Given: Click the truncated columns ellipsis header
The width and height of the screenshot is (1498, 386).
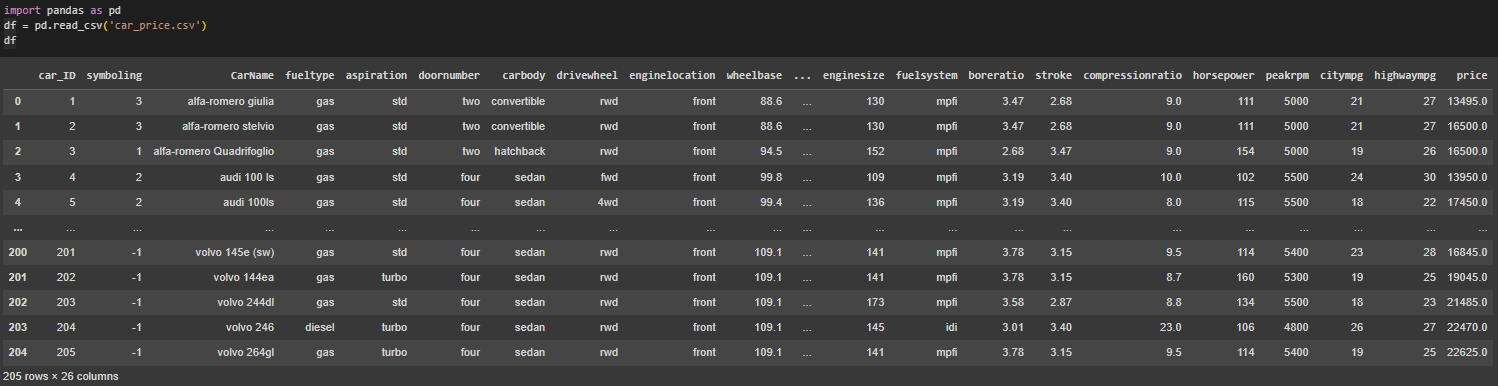Looking at the screenshot, I should (x=801, y=75).
